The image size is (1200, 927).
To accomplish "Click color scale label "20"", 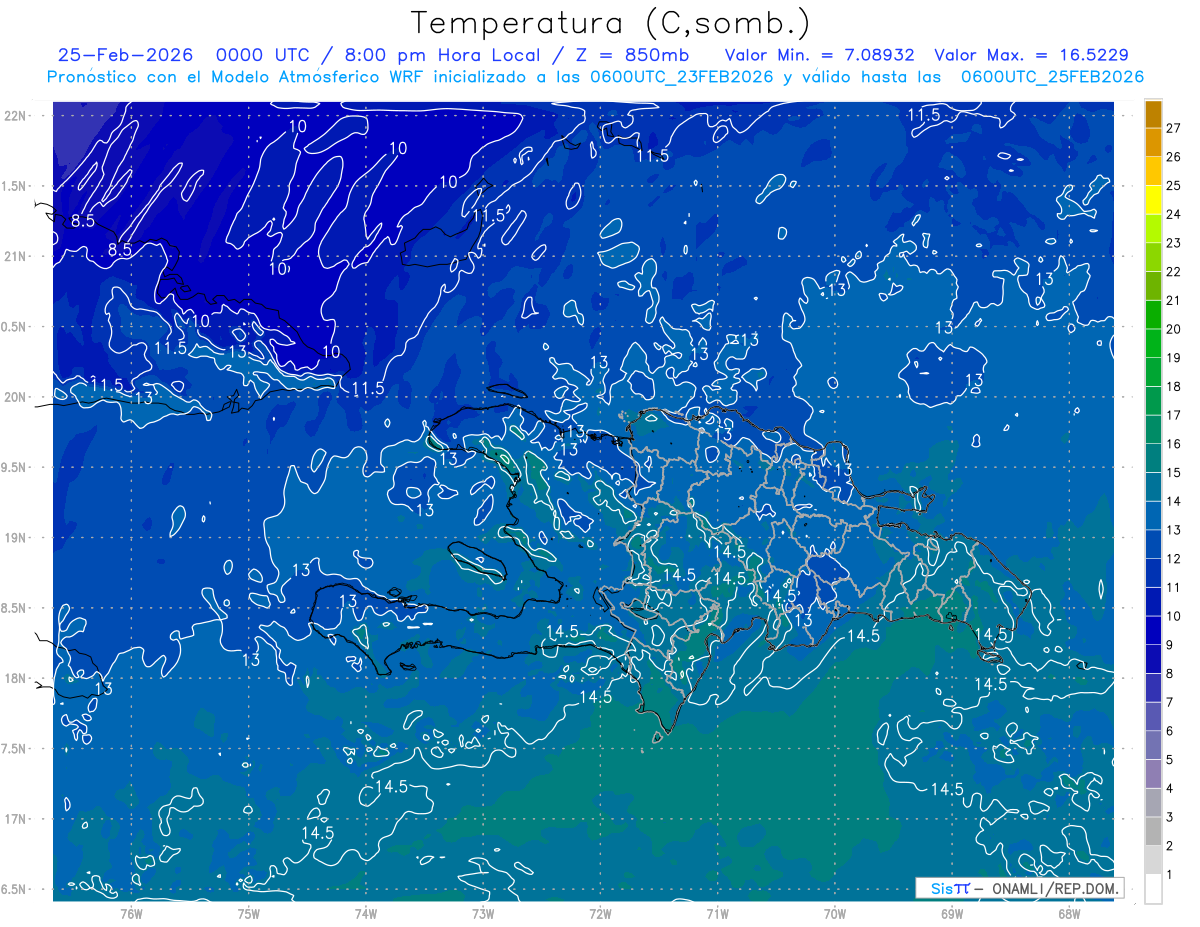I will tap(1173, 329).
